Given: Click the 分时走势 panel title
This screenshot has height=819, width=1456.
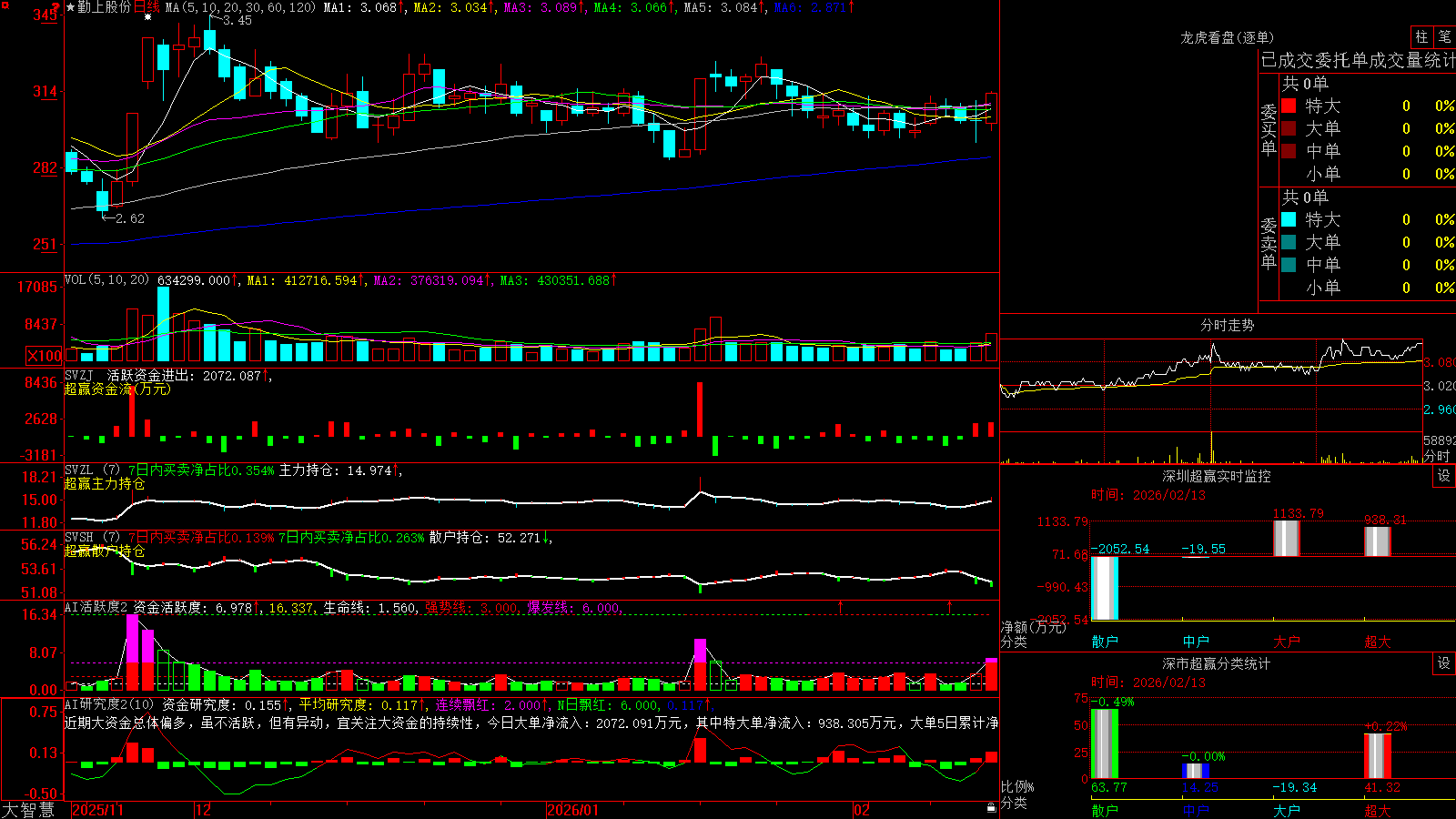Looking at the screenshot, I should tap(1227, 325).
